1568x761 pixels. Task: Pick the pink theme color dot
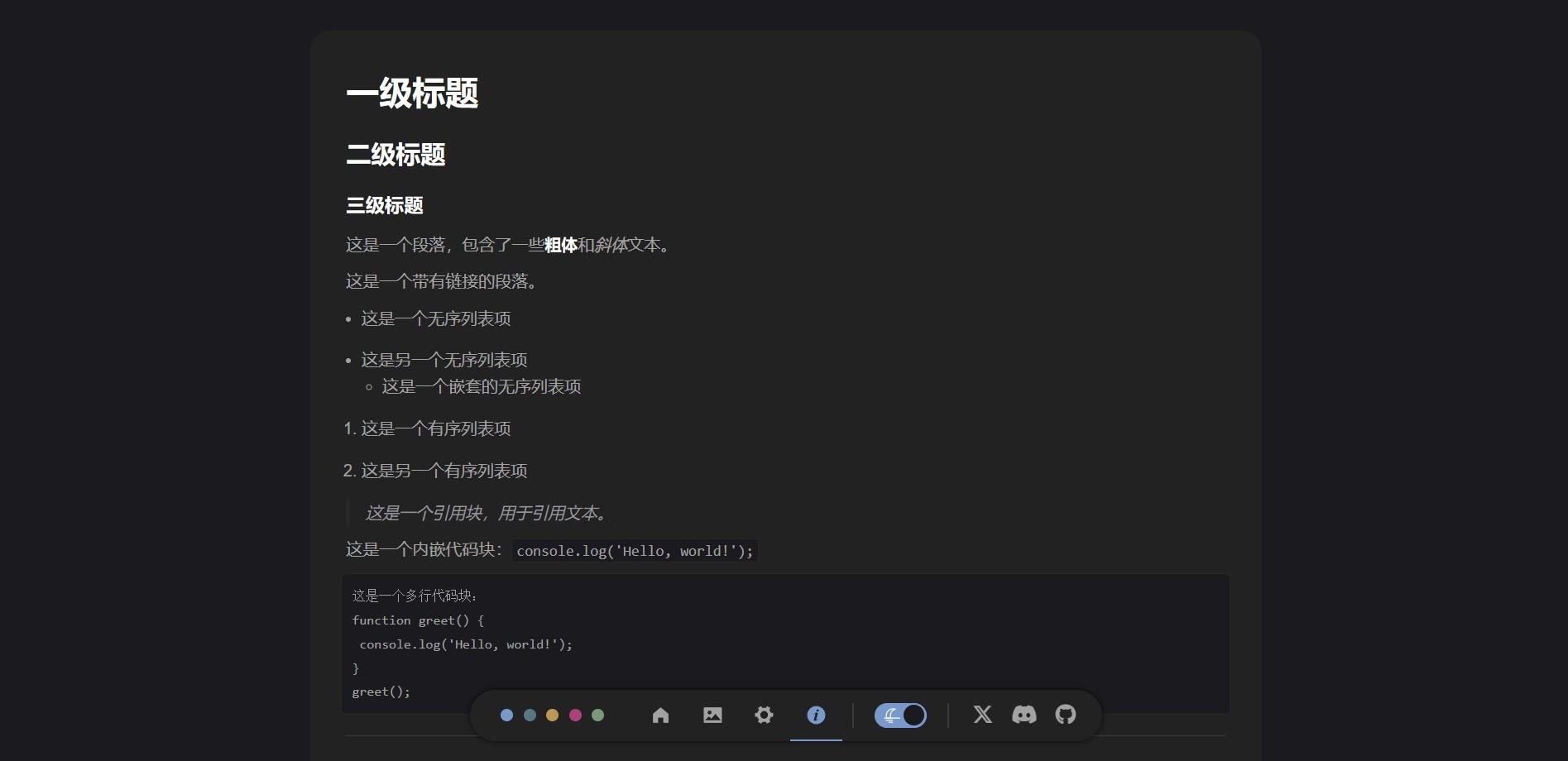[575, 716]
